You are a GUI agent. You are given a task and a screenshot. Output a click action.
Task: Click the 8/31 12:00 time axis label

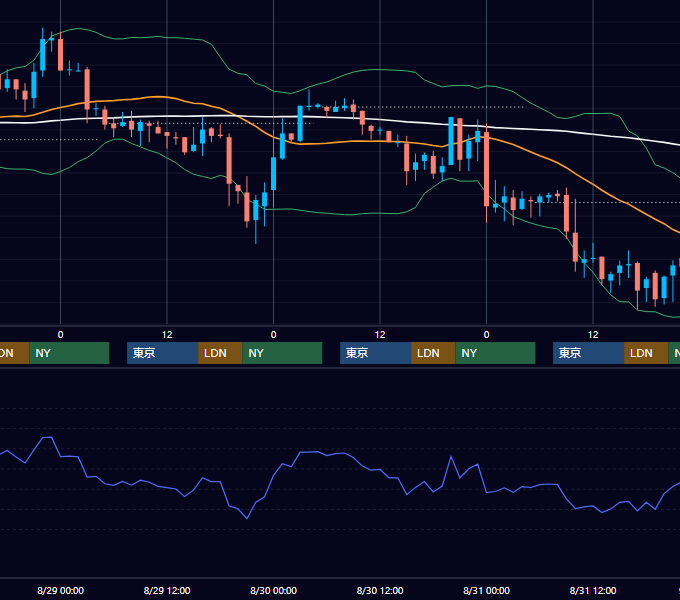tap(593, 590)
